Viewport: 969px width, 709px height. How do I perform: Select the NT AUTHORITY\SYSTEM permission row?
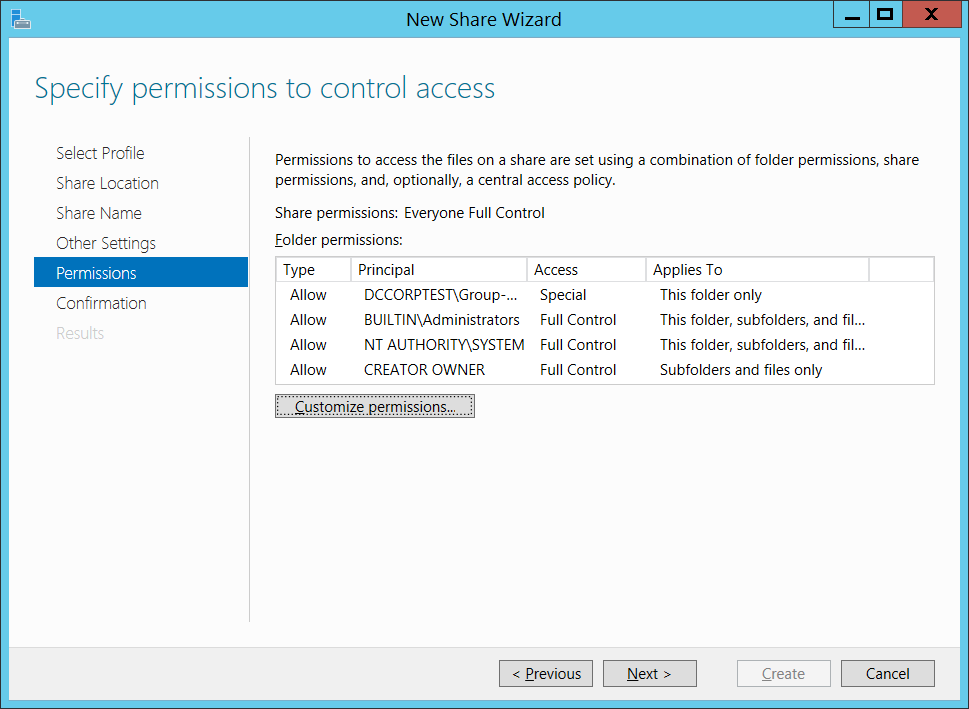pyautogui.click(x=604, y=344)
